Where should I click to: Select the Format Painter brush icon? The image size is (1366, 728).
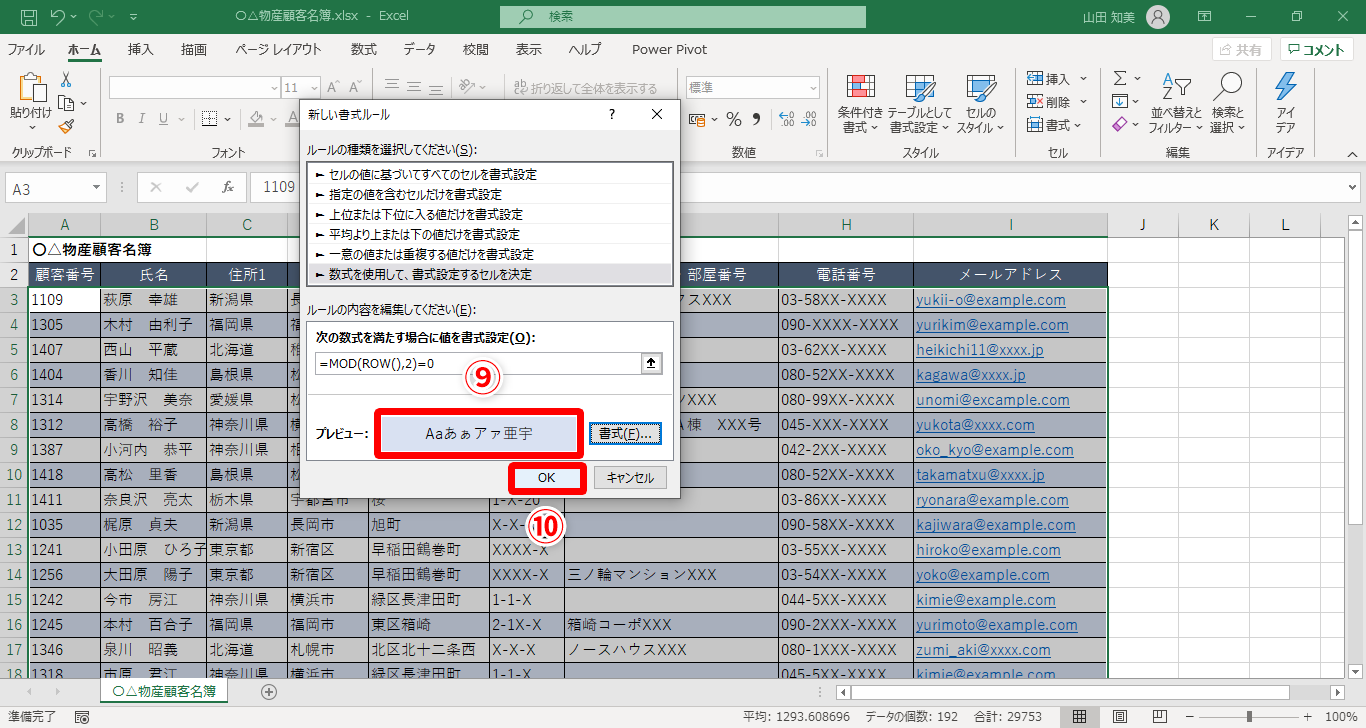(x=66, y=127)
